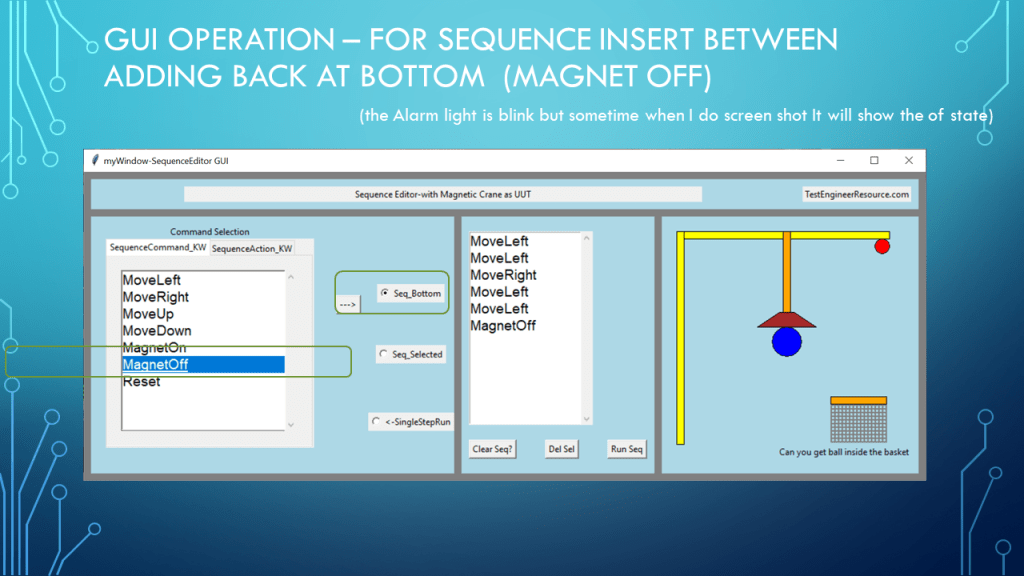Screen dimensions: 1024x576
Task: Choose MoveDown in the command list
Action: pyautogui.click(x=156, y=331)
